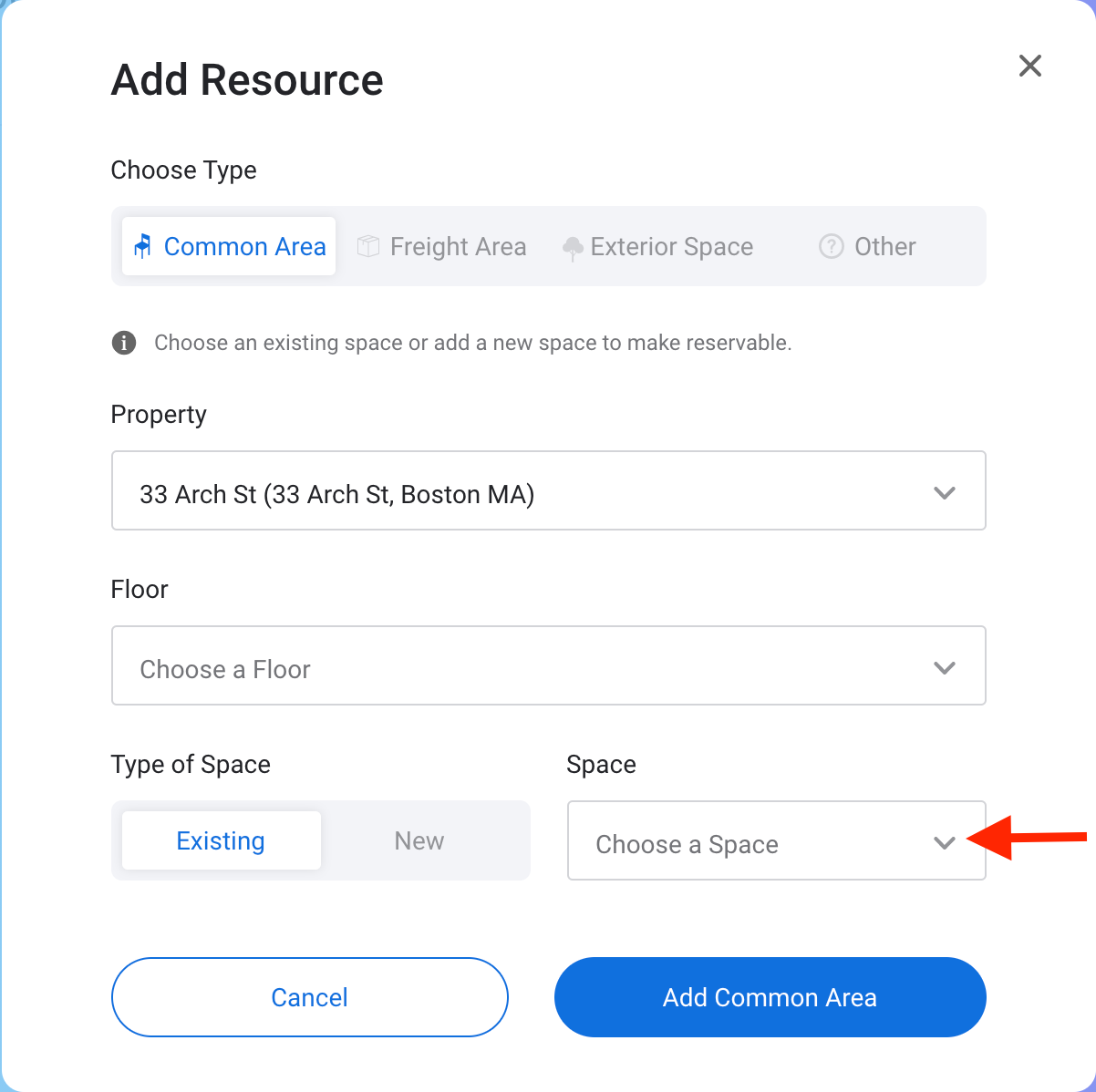Click the question mark icon beside Other
The width and height of the screenshot is (1096, 1092).
(x=831, y=246)
